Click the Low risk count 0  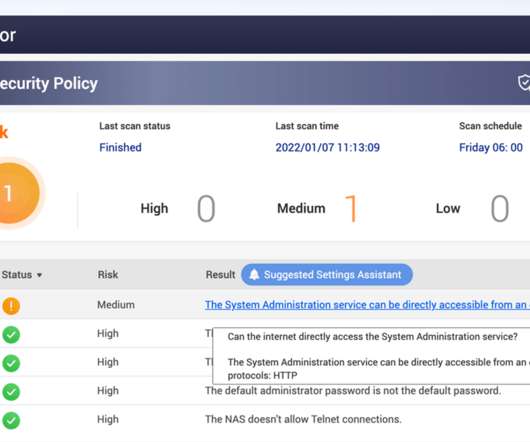click(500, 208)
